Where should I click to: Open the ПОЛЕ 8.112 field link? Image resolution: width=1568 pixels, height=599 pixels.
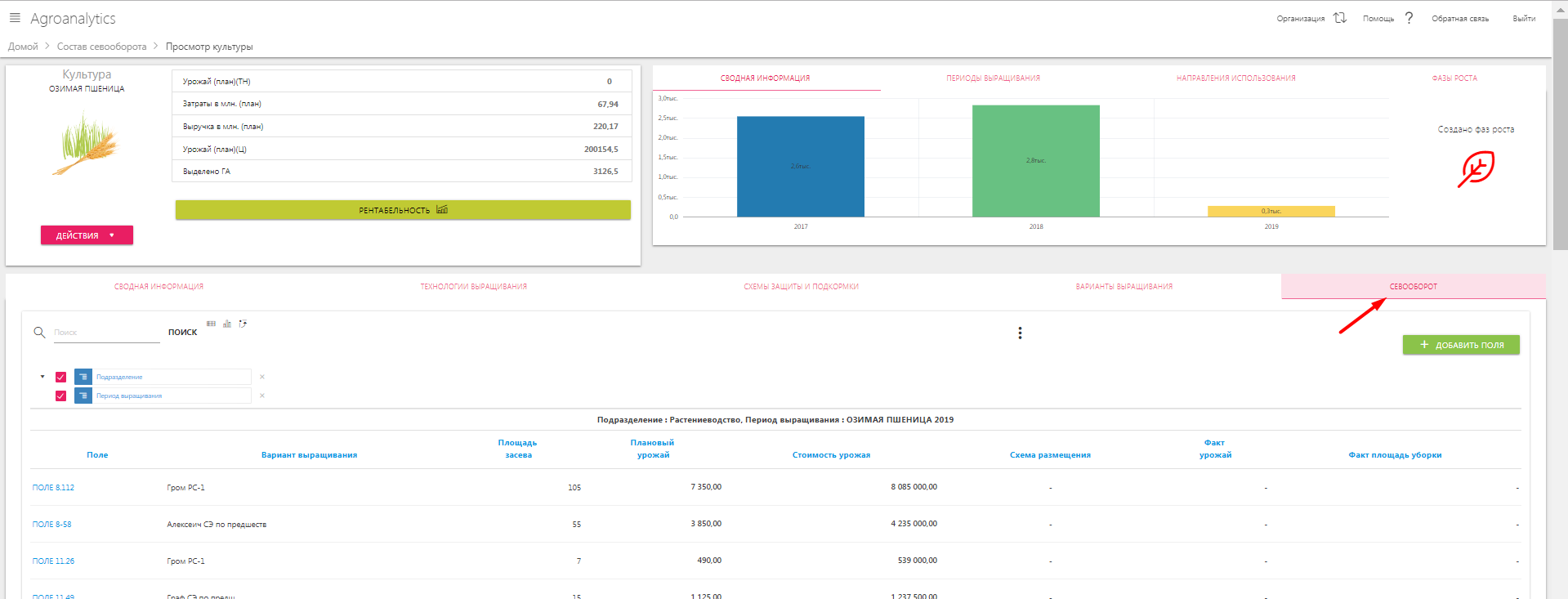[x=53, y=488]
